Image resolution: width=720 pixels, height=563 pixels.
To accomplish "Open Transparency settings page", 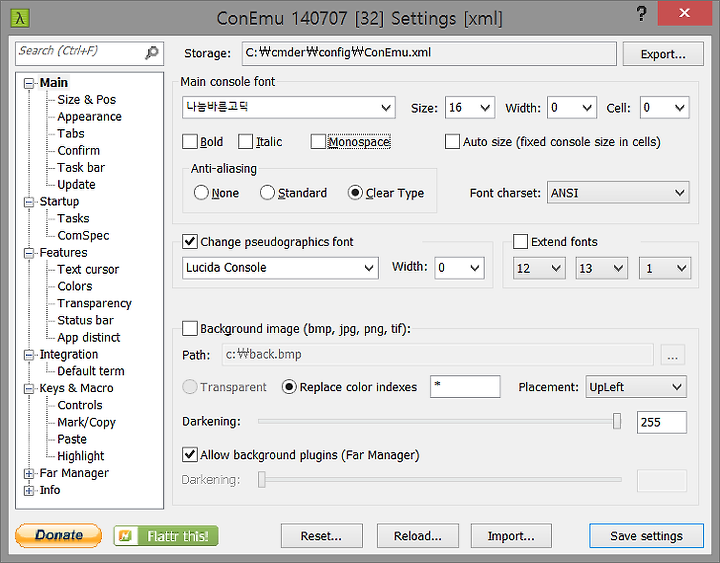I will point(94,304).
